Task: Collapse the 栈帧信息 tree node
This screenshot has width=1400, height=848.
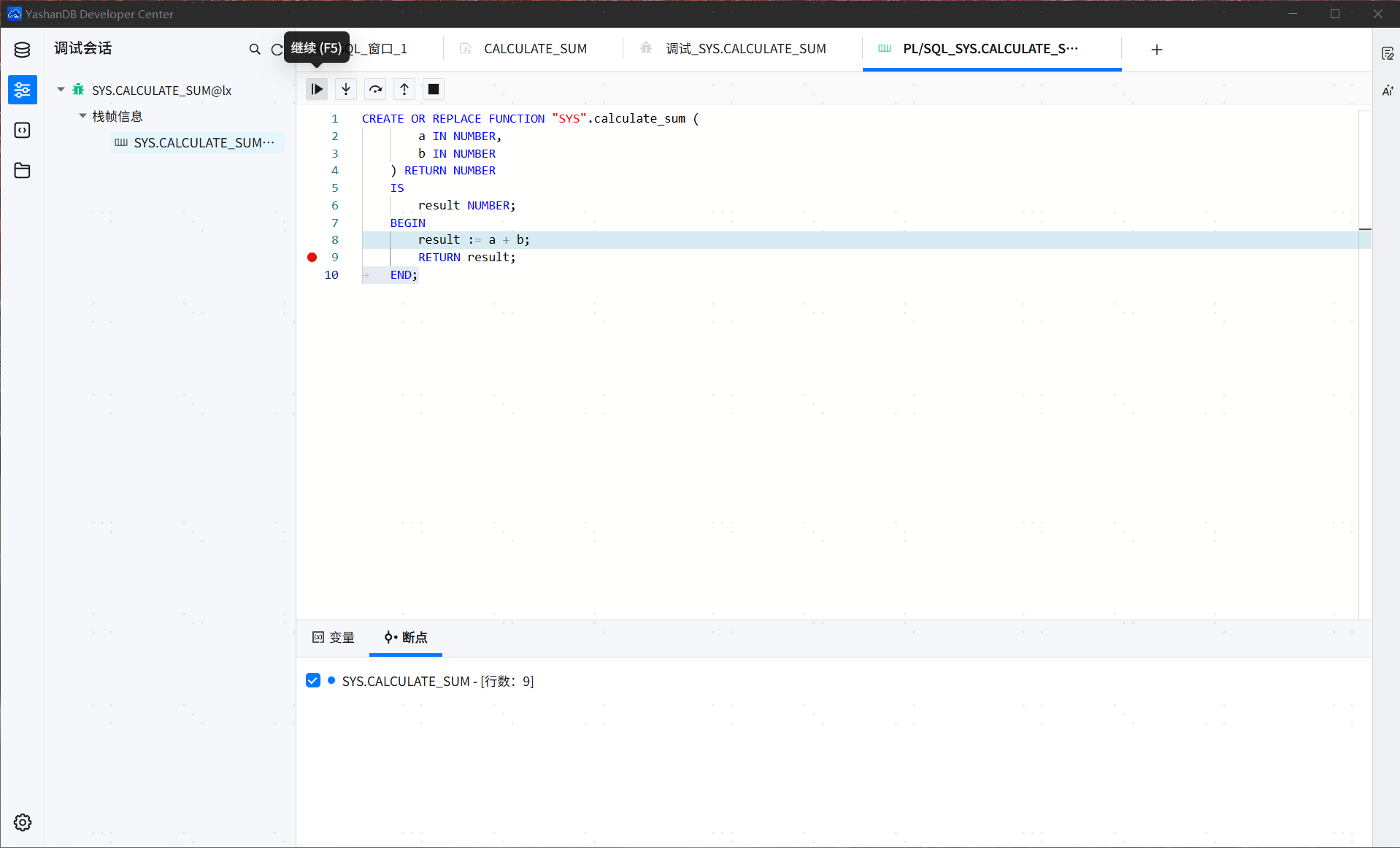Action: click(x=82, y=116)
